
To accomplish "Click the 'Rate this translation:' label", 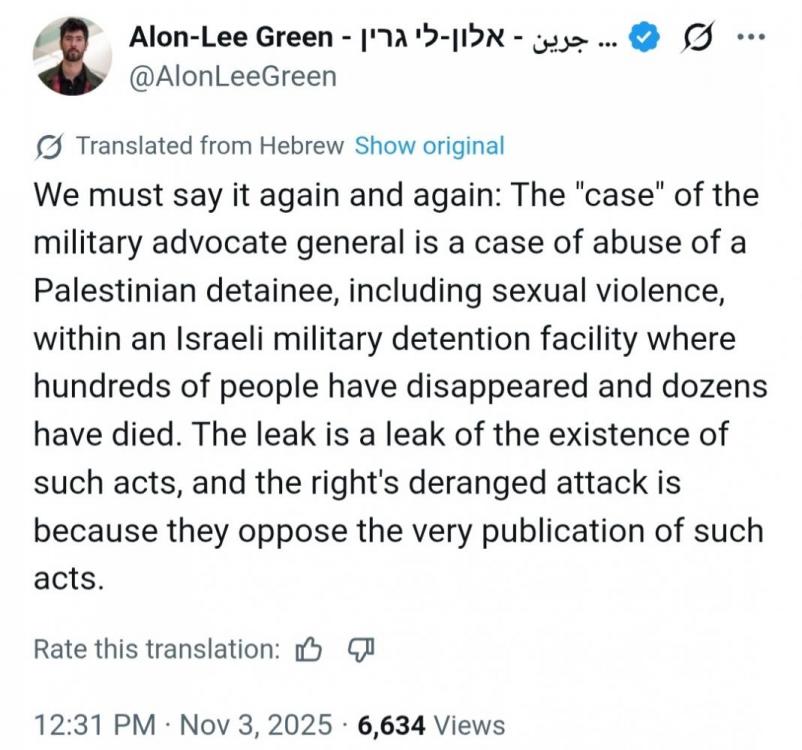I will point(157,649).
